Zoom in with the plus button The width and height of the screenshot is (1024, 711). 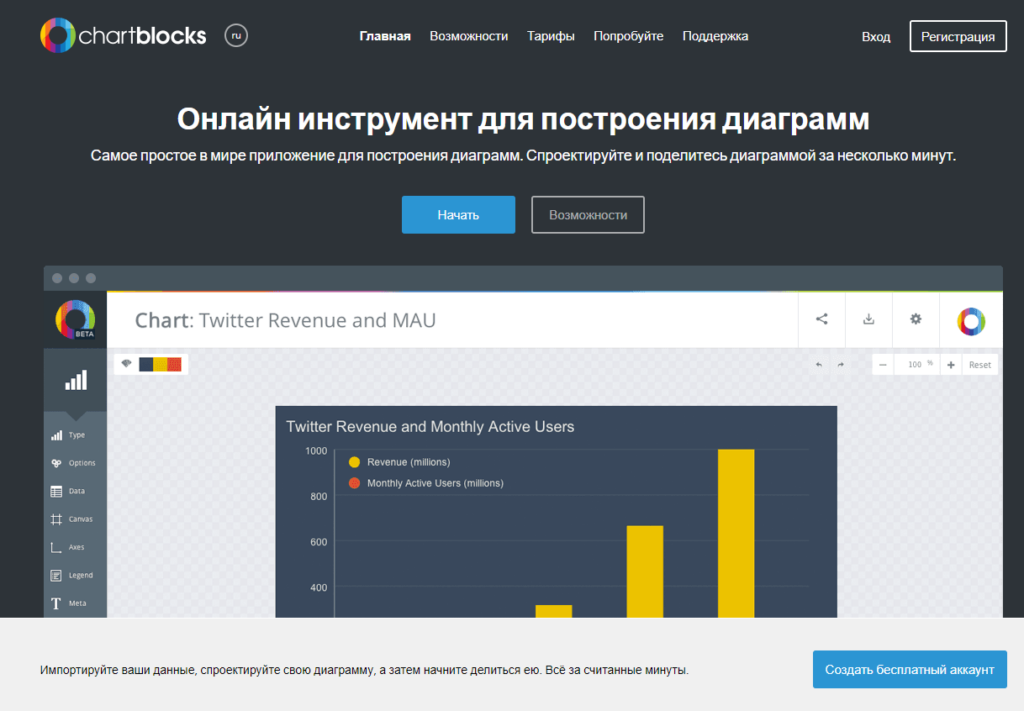(x=950, y=365)
